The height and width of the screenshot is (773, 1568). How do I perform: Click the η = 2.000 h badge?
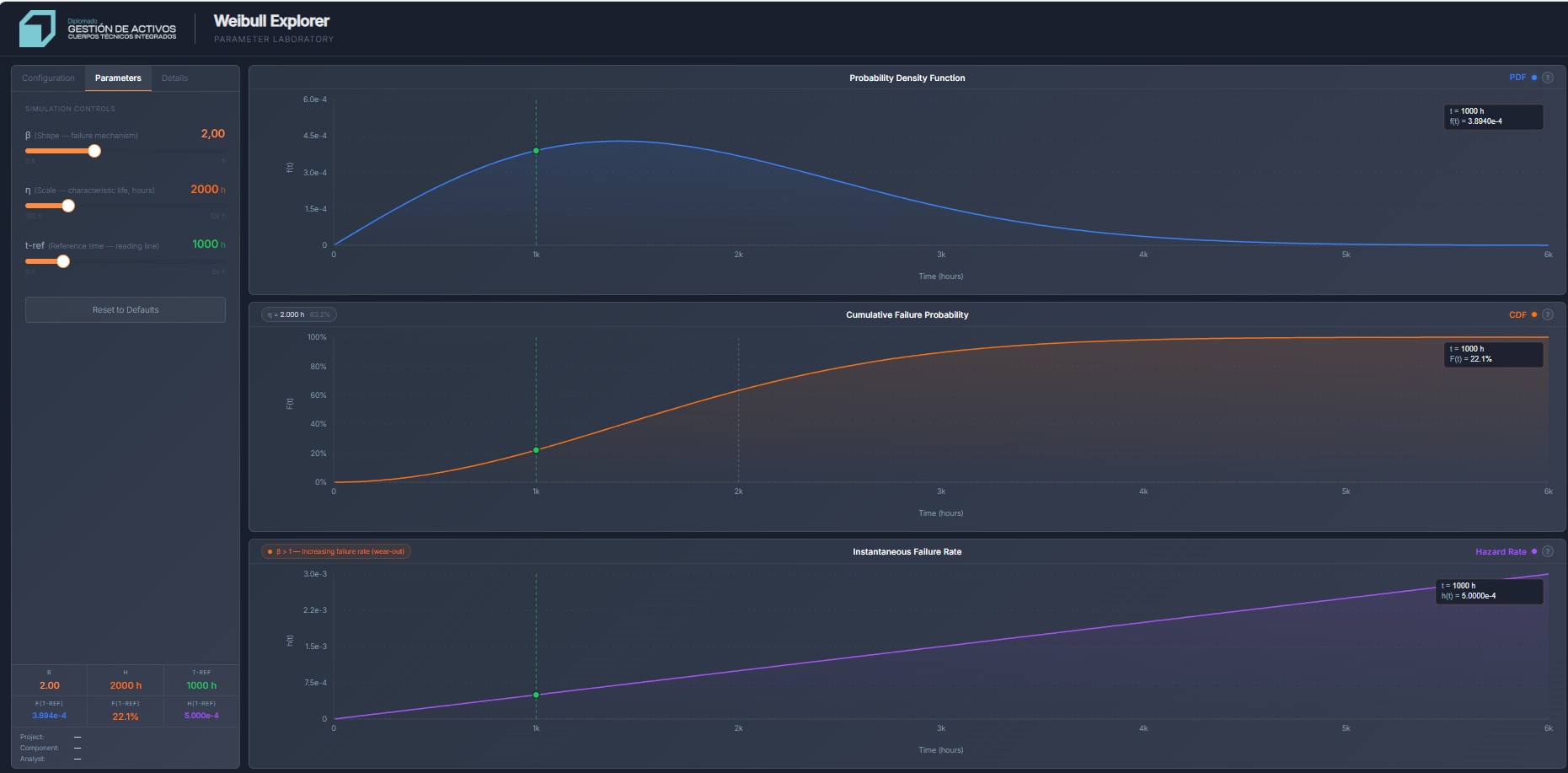click(298, 314)
